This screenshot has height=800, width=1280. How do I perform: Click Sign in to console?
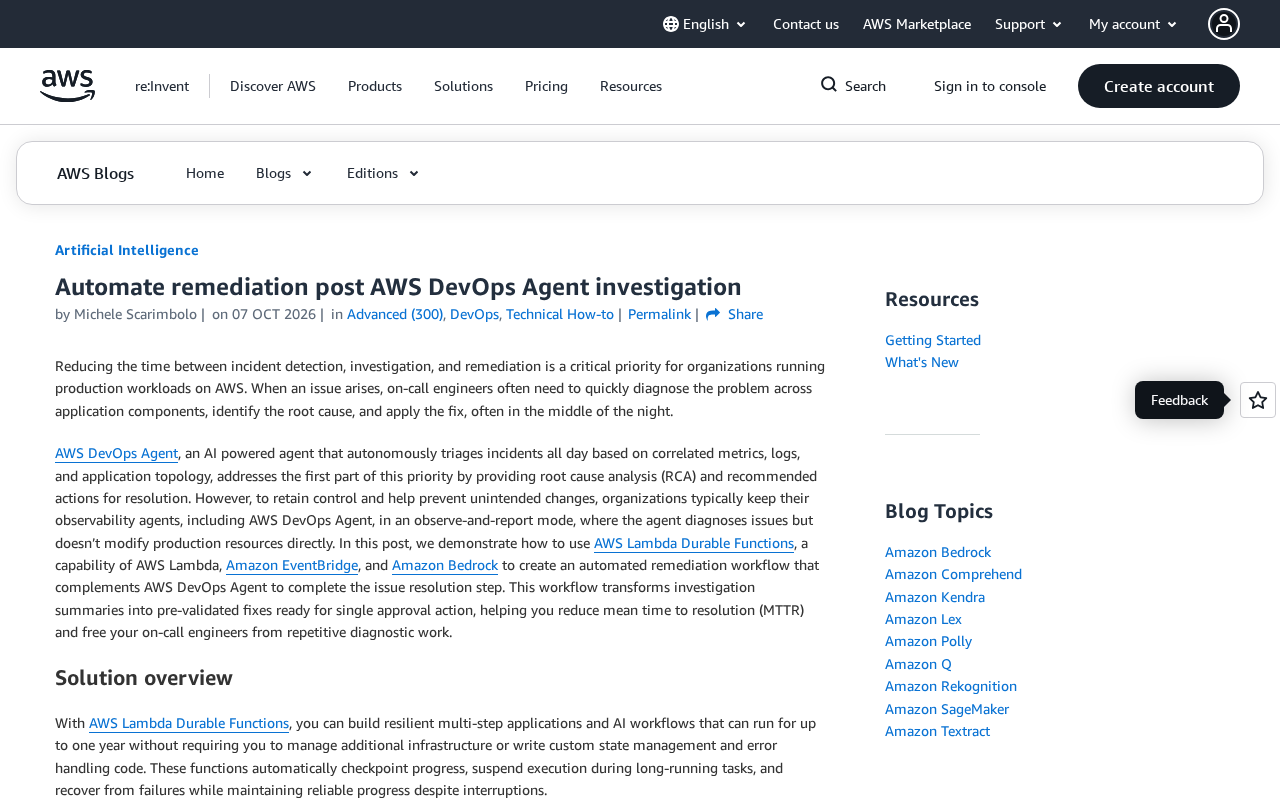(990, 86)
